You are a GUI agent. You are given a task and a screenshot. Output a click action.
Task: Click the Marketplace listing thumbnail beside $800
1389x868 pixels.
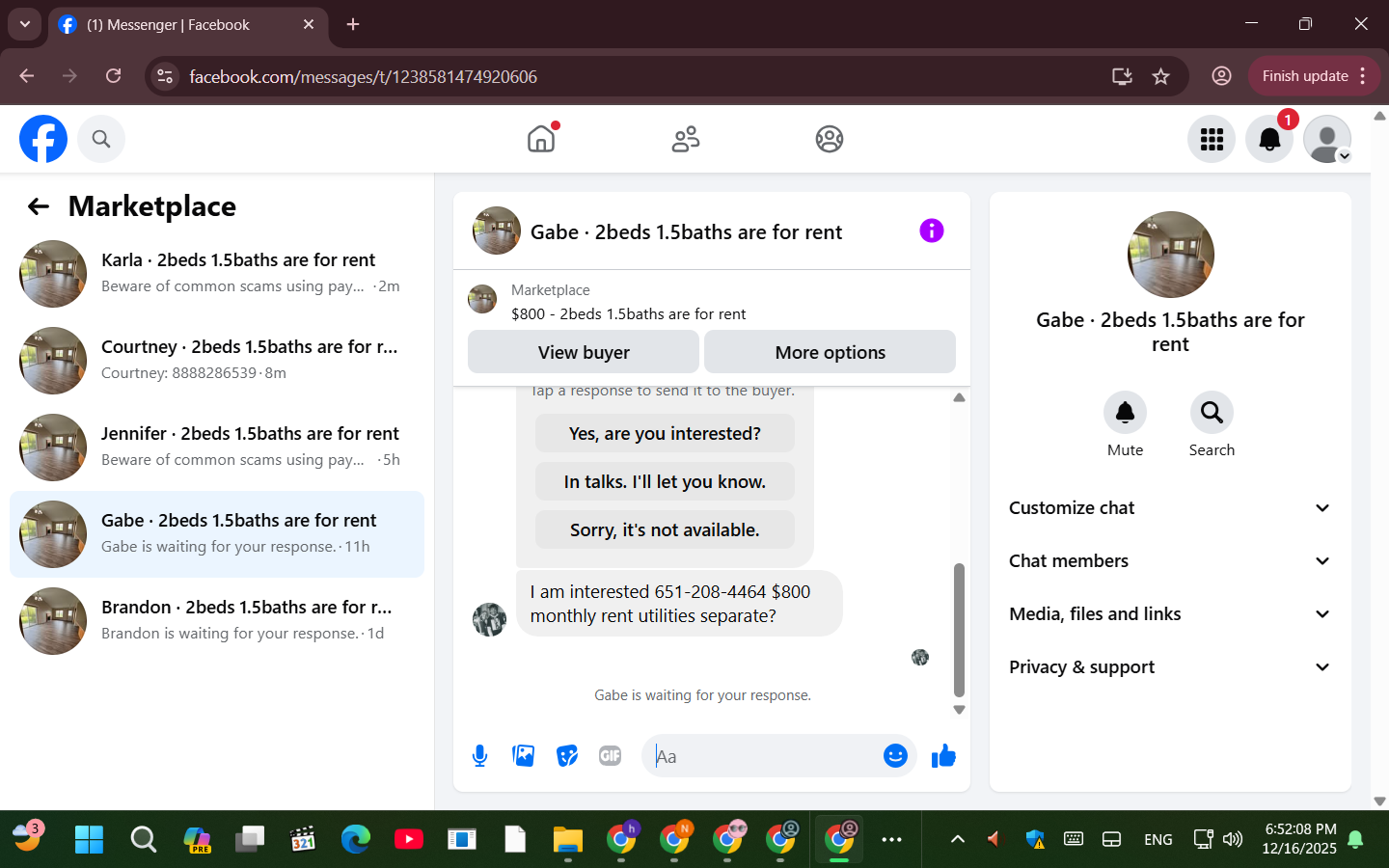(482, 299)
